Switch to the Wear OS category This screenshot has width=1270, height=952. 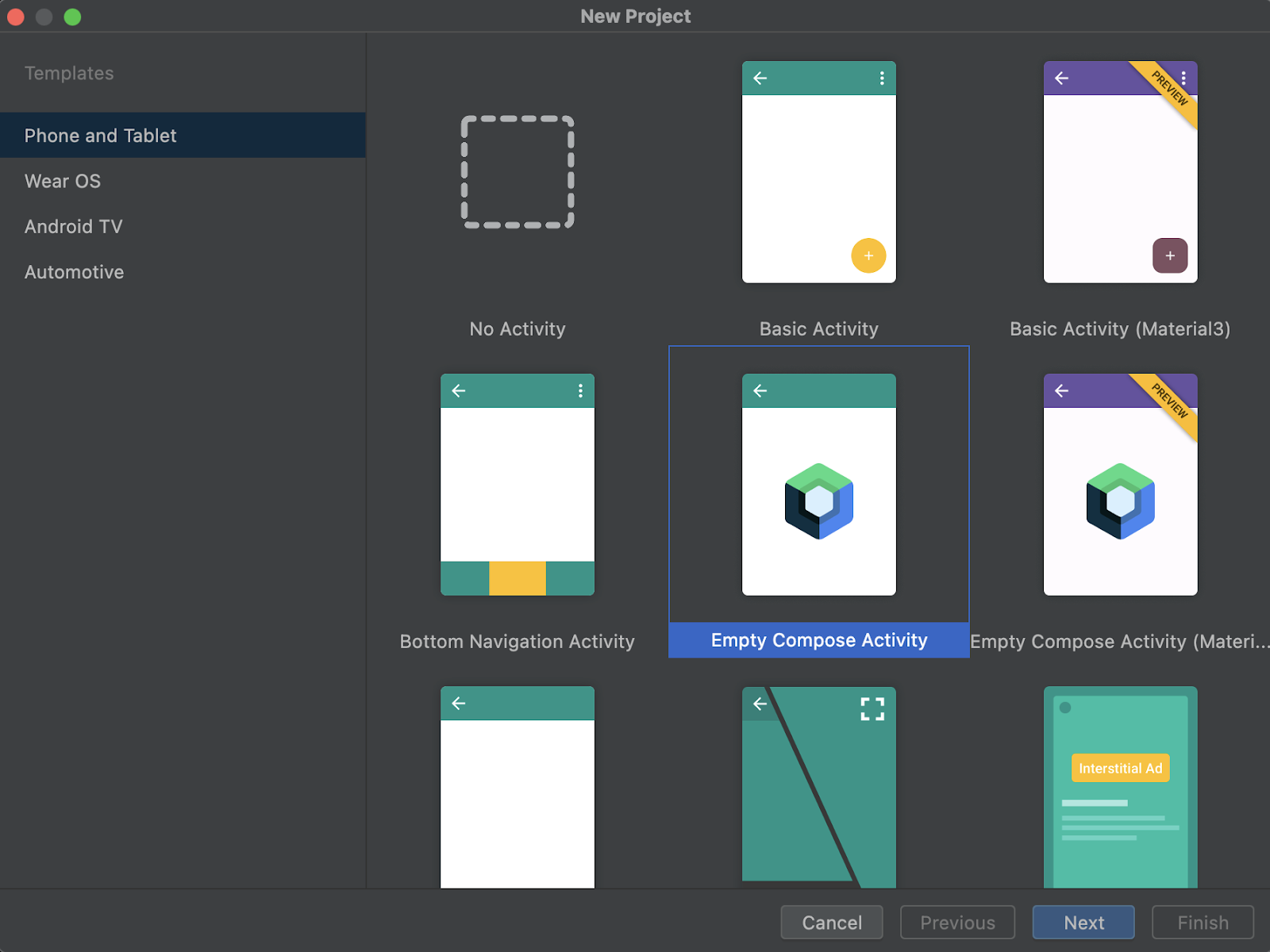pos(62,181)
